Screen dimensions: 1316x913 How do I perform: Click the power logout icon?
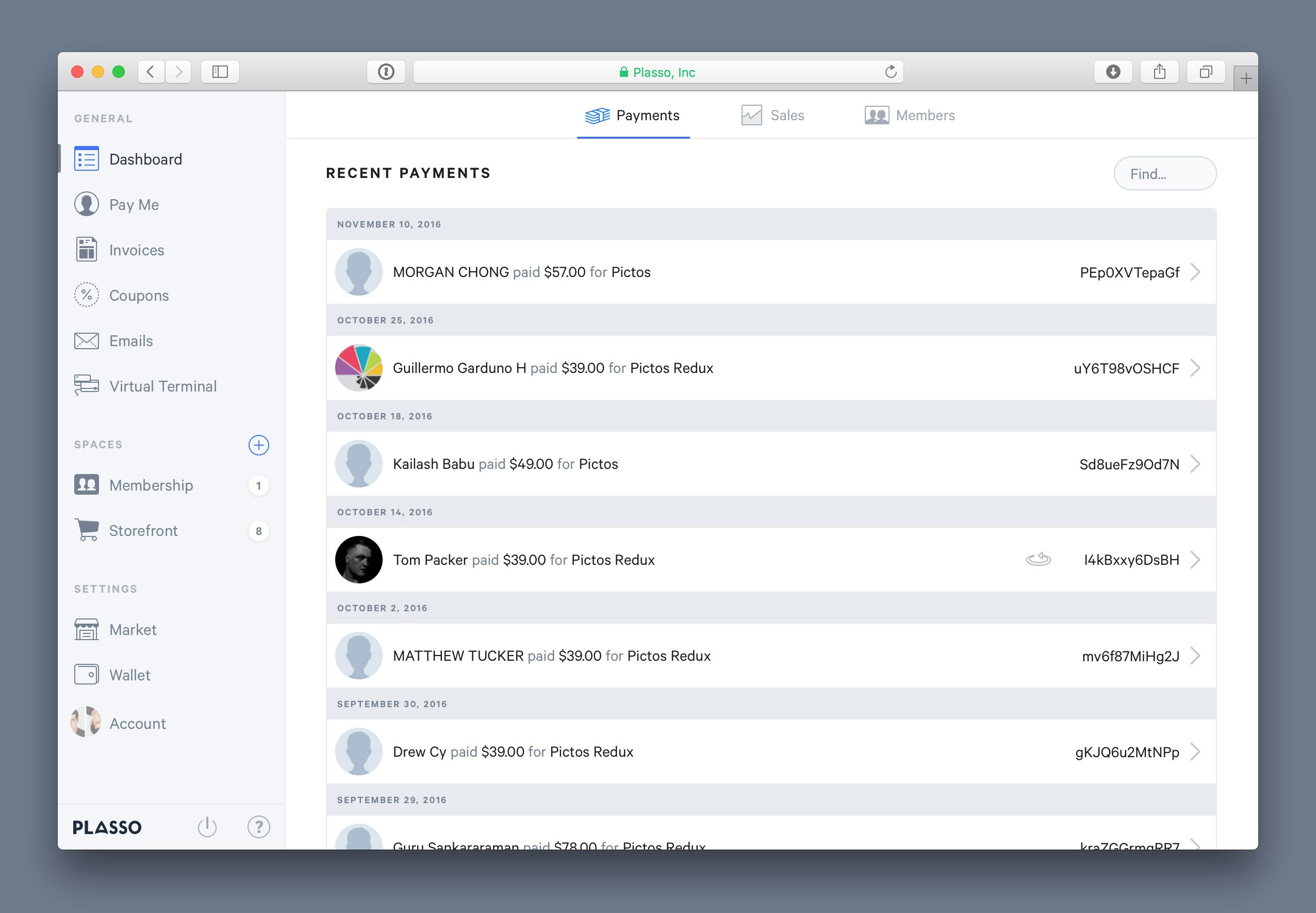207,827
